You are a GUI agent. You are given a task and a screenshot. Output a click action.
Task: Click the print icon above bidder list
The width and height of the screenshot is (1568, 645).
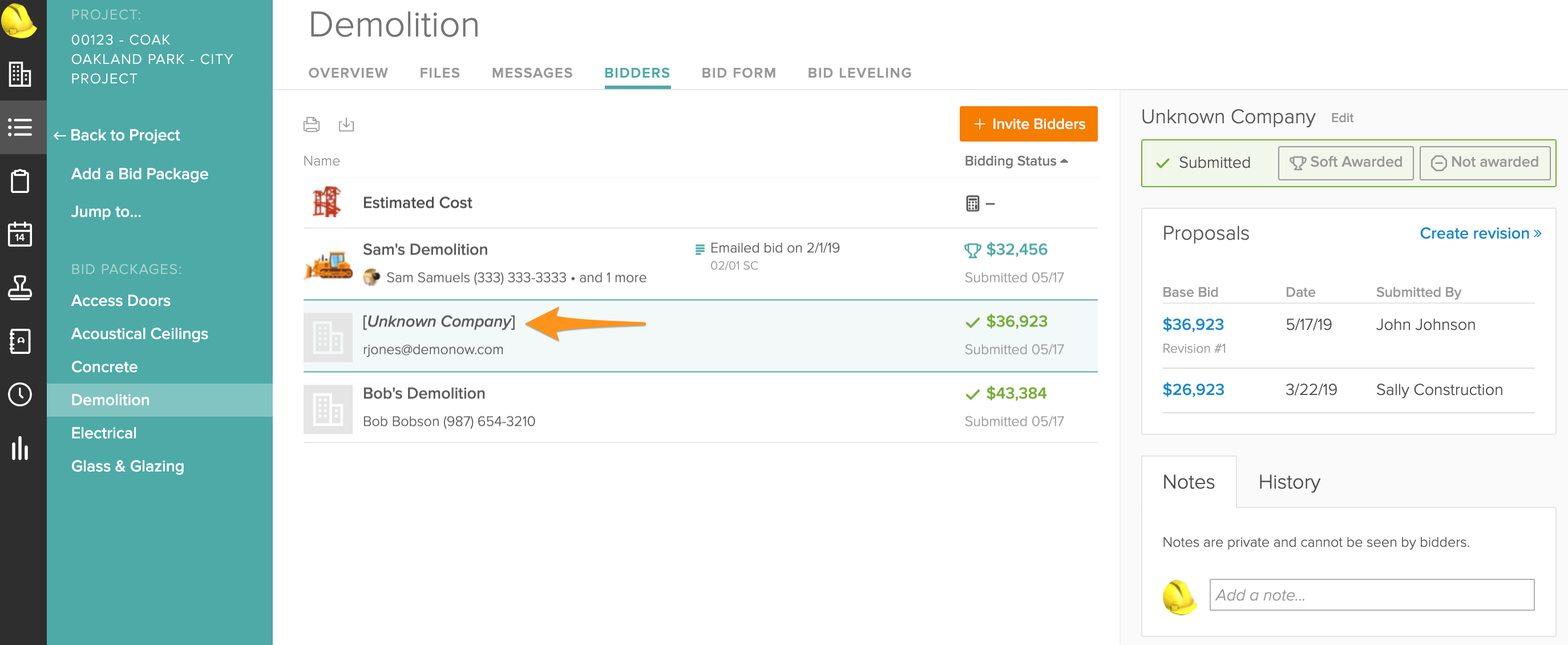click(311, 125)
